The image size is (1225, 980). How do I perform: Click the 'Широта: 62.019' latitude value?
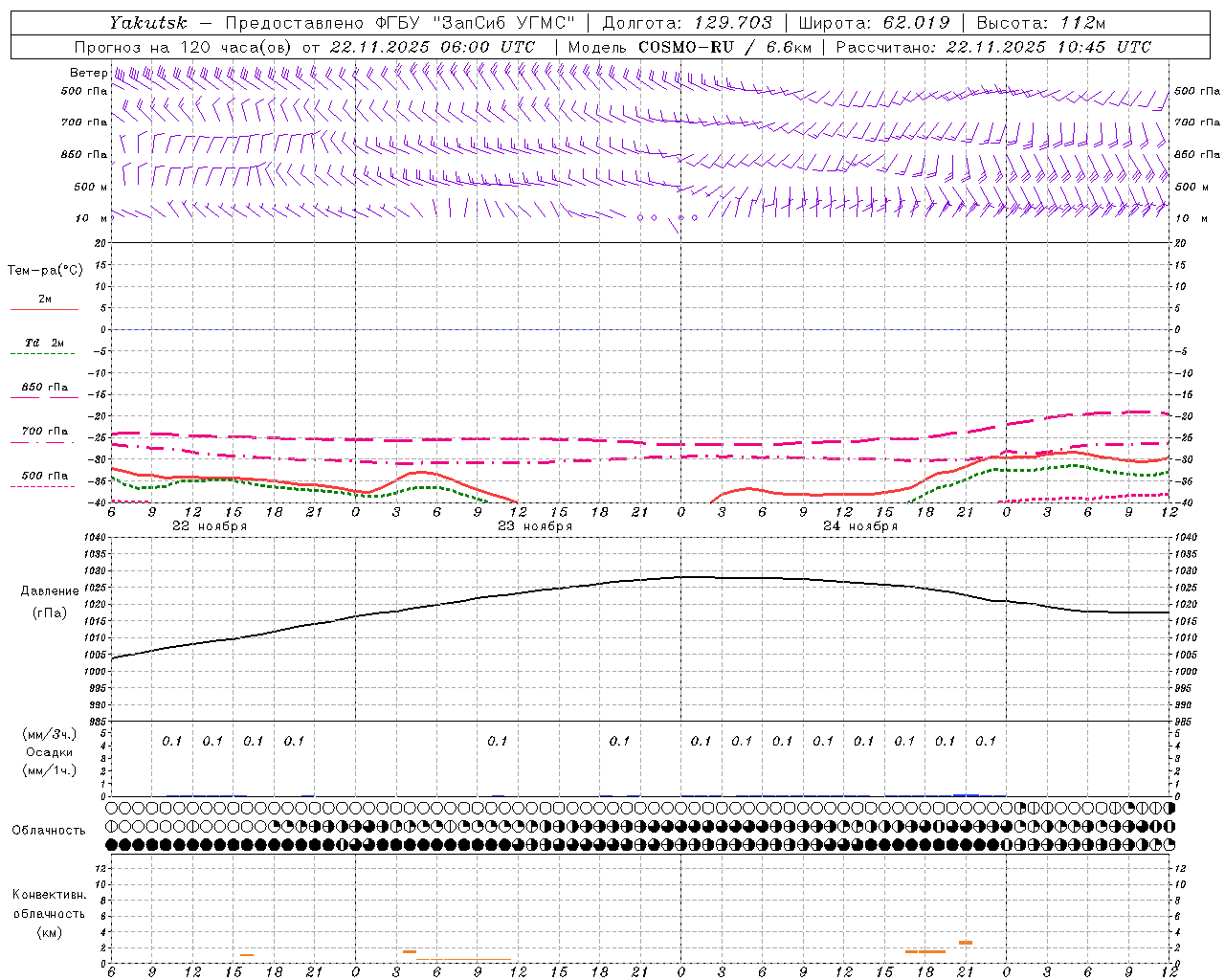[x=874, y=23]
